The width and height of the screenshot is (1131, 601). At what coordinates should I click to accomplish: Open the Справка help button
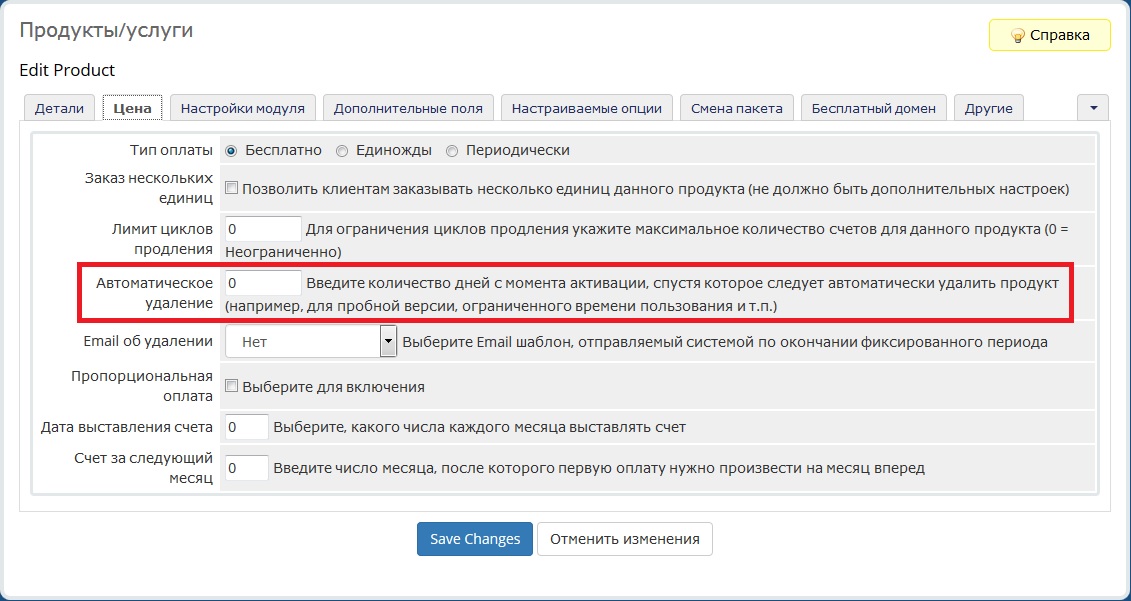[1049, 35]
